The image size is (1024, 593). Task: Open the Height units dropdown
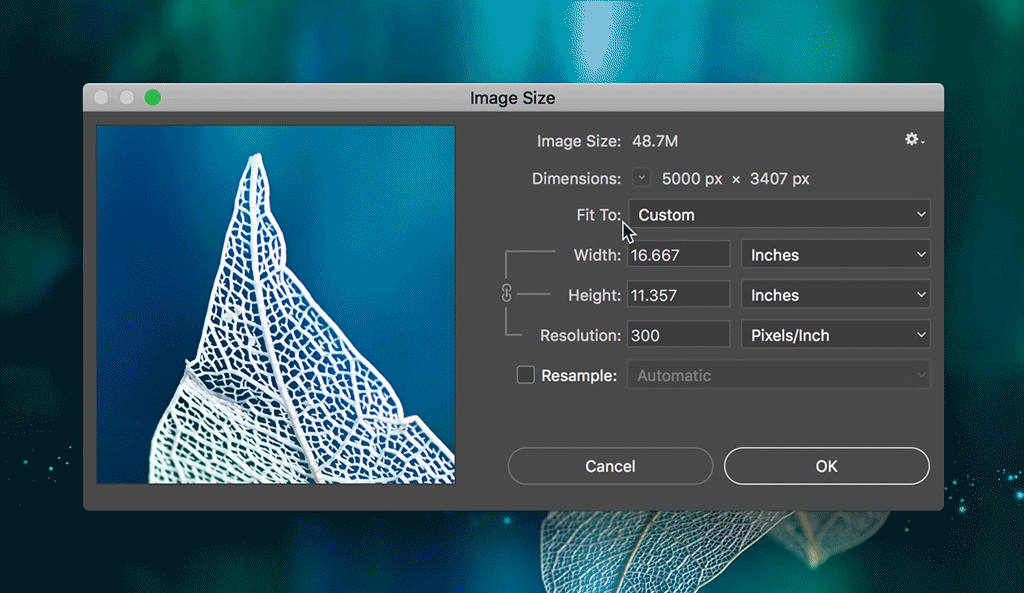(x=835, y=294)
